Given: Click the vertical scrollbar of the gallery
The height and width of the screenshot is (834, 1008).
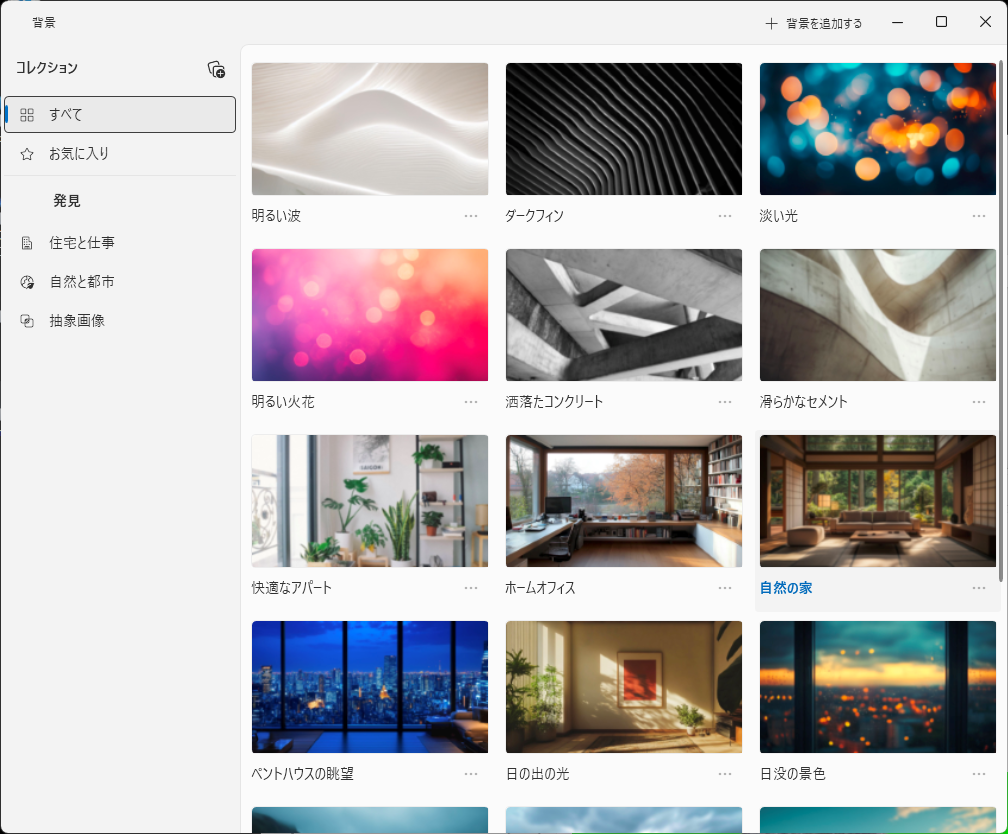Looking at the screenshot, I should click(x=1001, y=322).
